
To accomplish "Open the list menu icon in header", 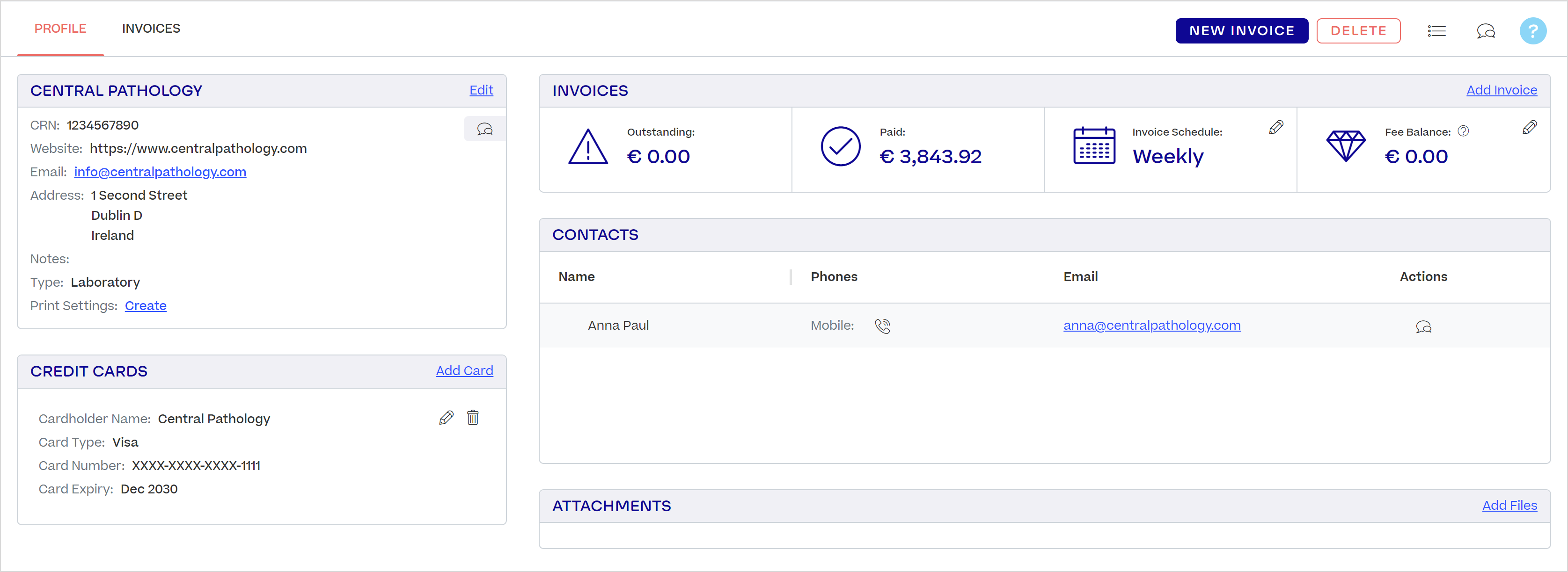I will pos(1436,31).
